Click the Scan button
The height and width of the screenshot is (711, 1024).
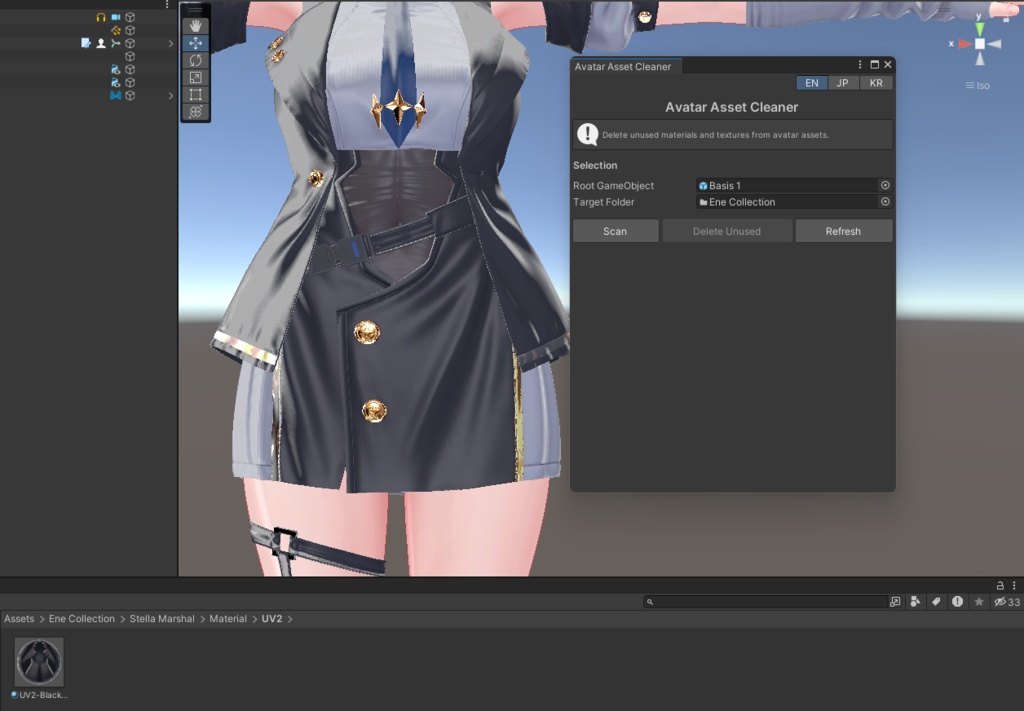pos(615,231)
